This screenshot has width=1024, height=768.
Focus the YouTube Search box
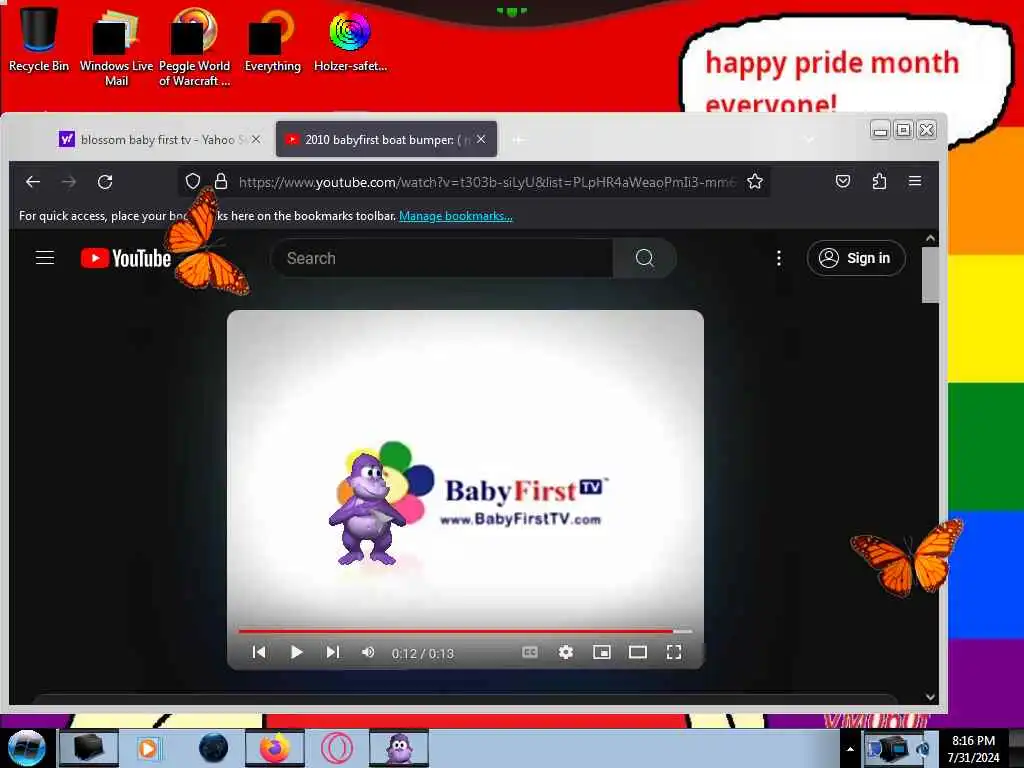click(x=441, y=258)
